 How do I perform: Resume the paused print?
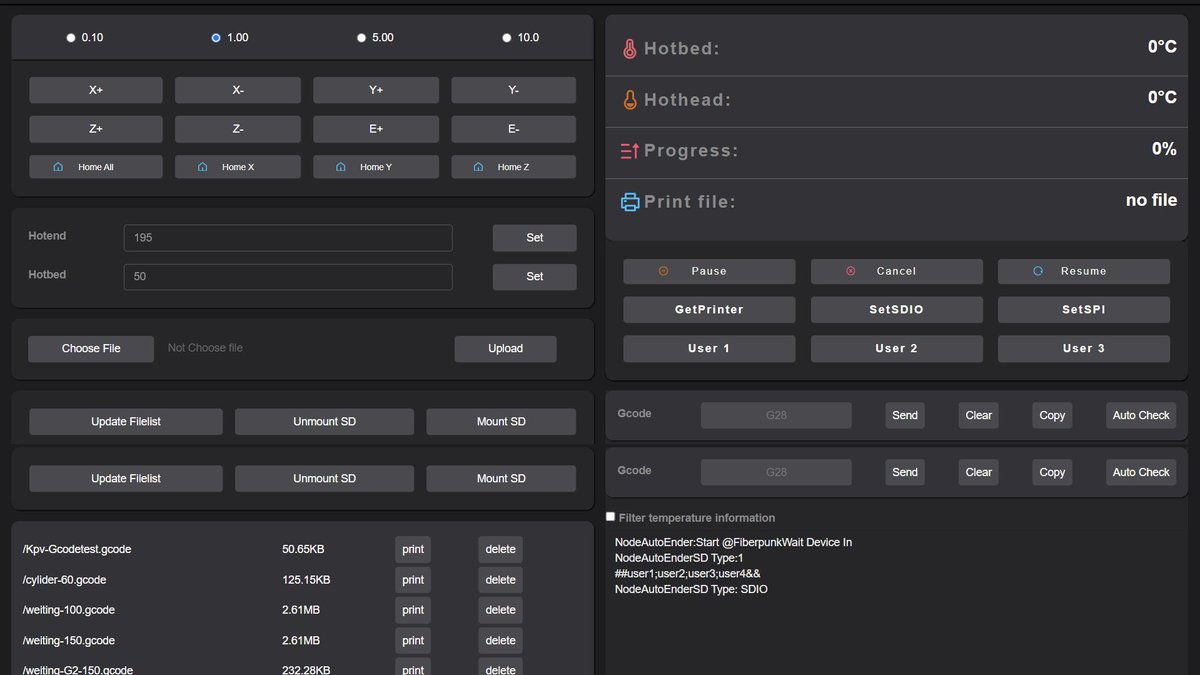(1084, 271)
